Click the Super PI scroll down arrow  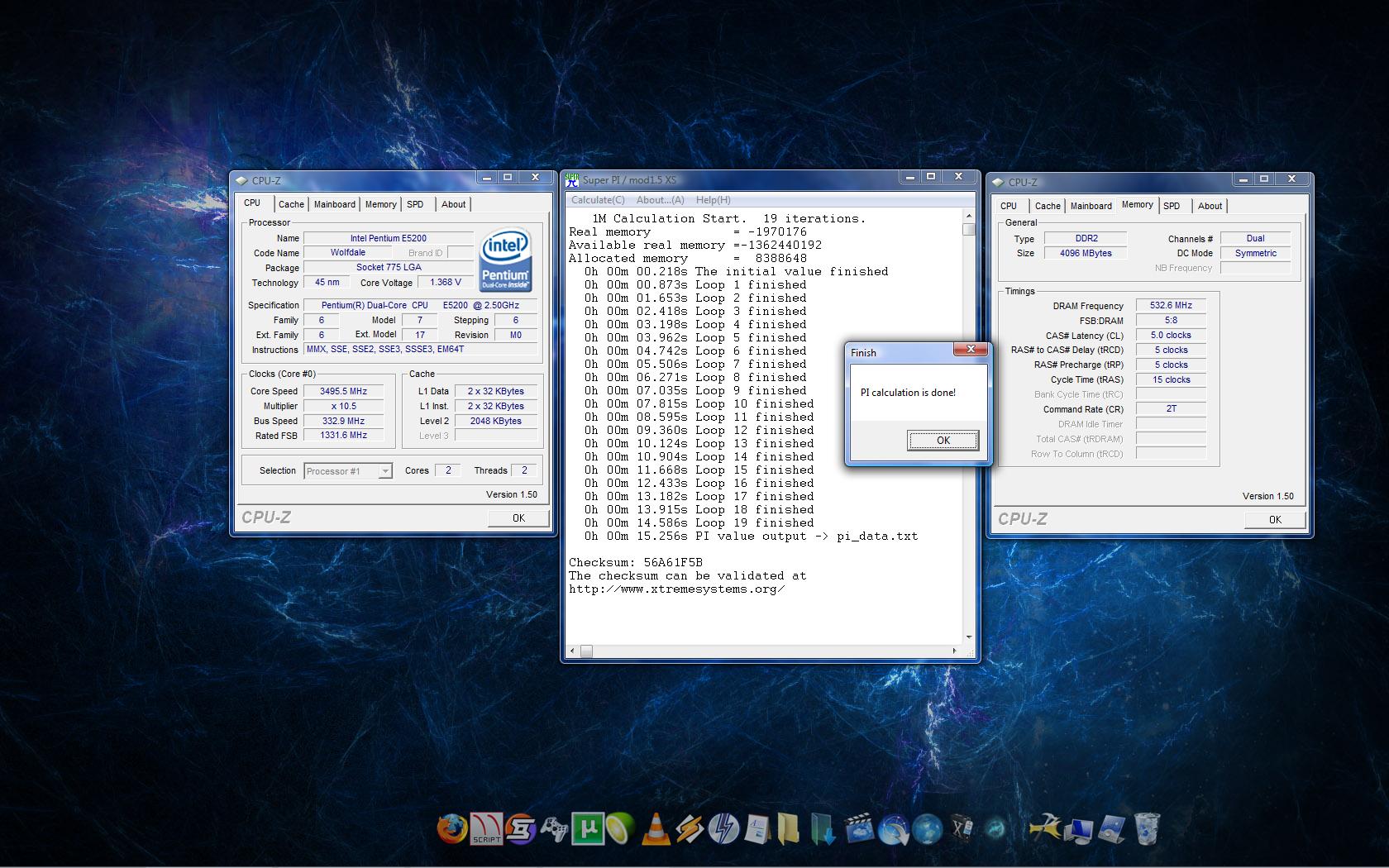point(969,637)
